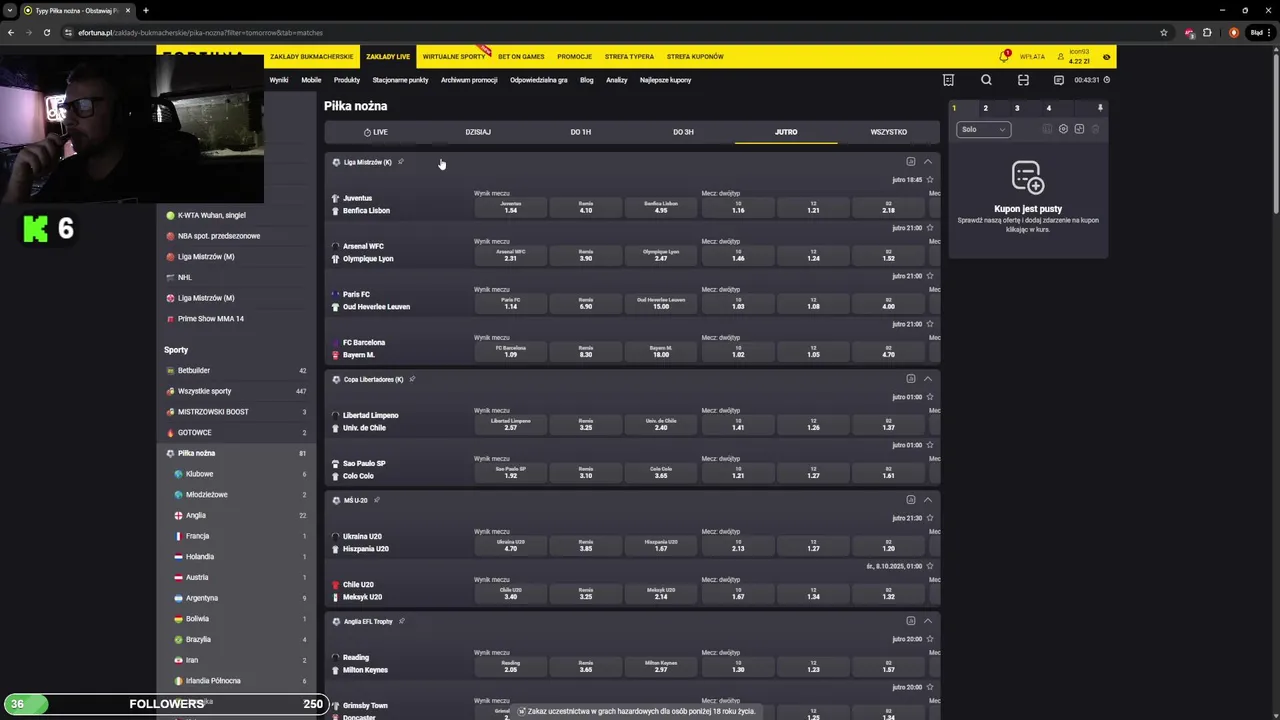This screenshot has width=1280, height=720.
Task: Open the browser extensions icon
Action: [x=1207, y=32]
